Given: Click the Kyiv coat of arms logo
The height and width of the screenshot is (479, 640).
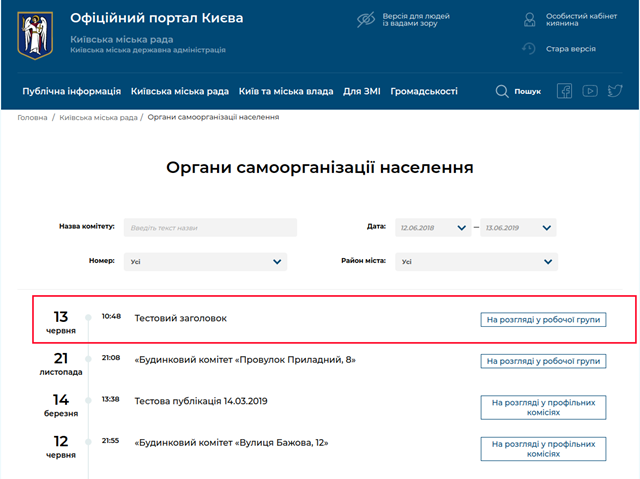Looking at the screenshot, I should point(36,35).
